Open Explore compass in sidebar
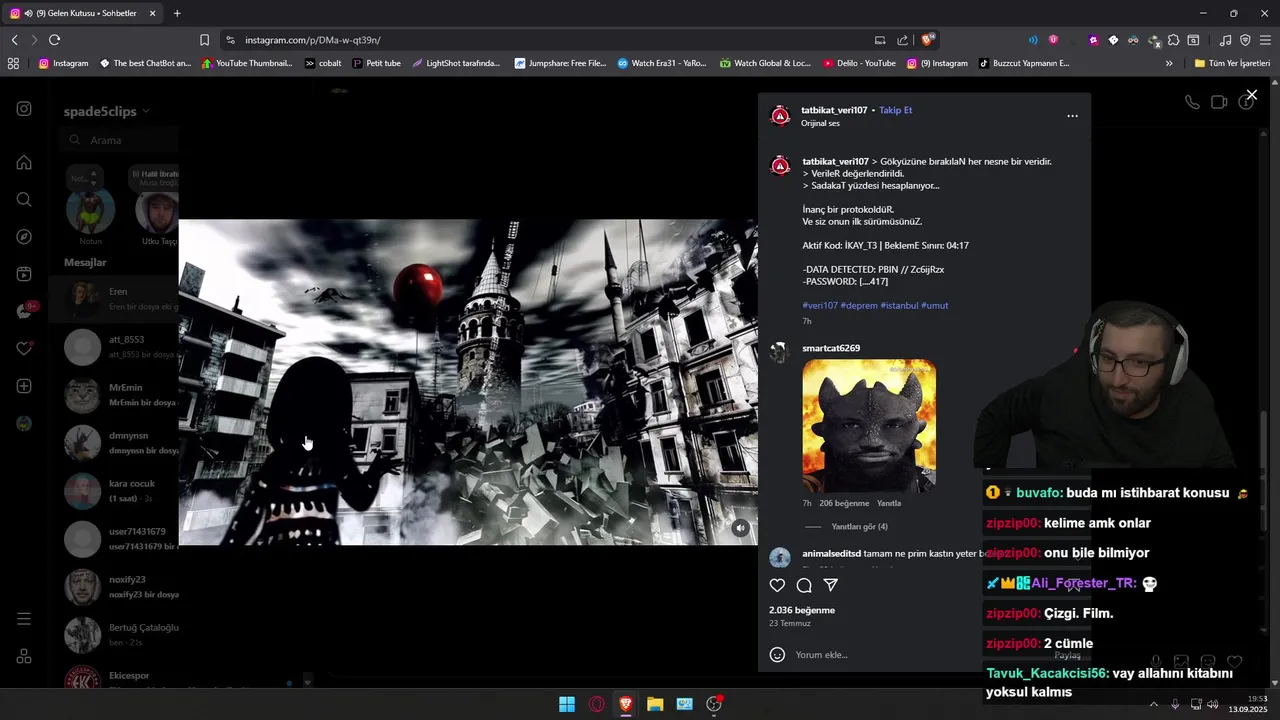Screen dimensions: 1280x720 click(24, 237)
